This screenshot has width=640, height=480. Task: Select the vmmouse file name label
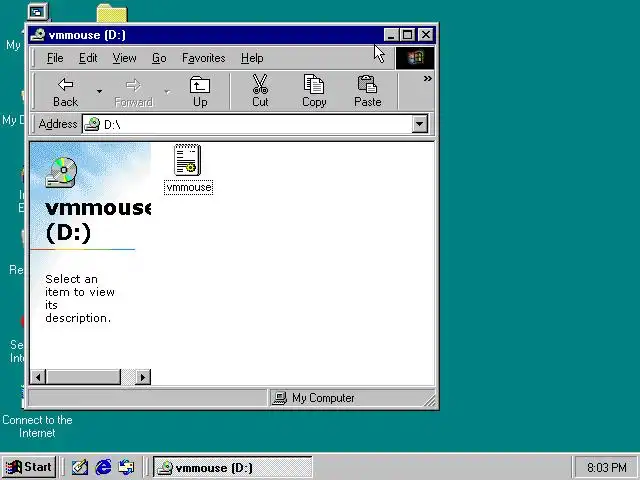coord(189,187)
